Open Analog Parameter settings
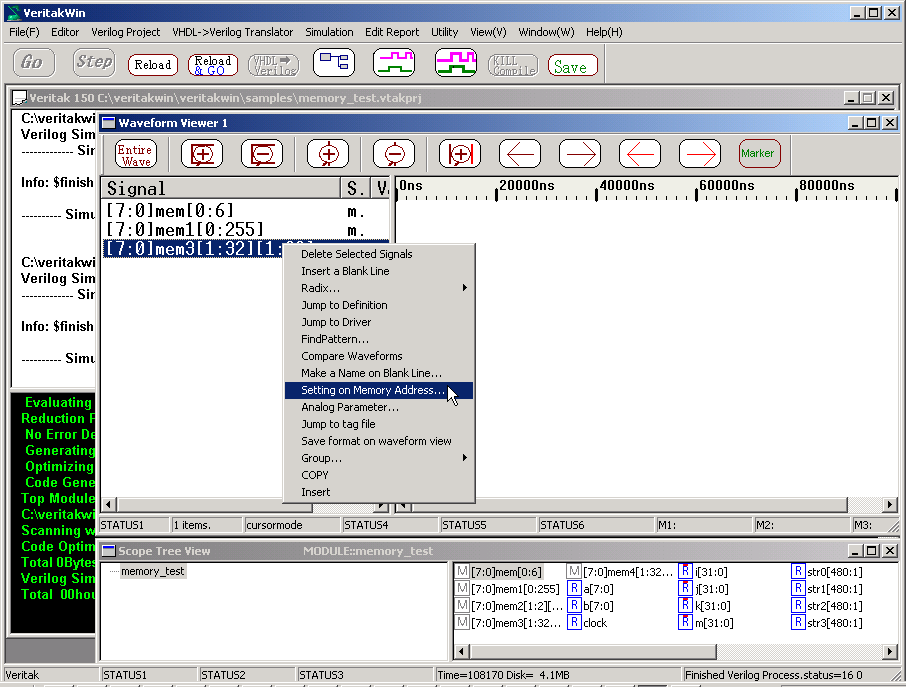This screenshot has width=906, height=687. (x=379, y=407)
